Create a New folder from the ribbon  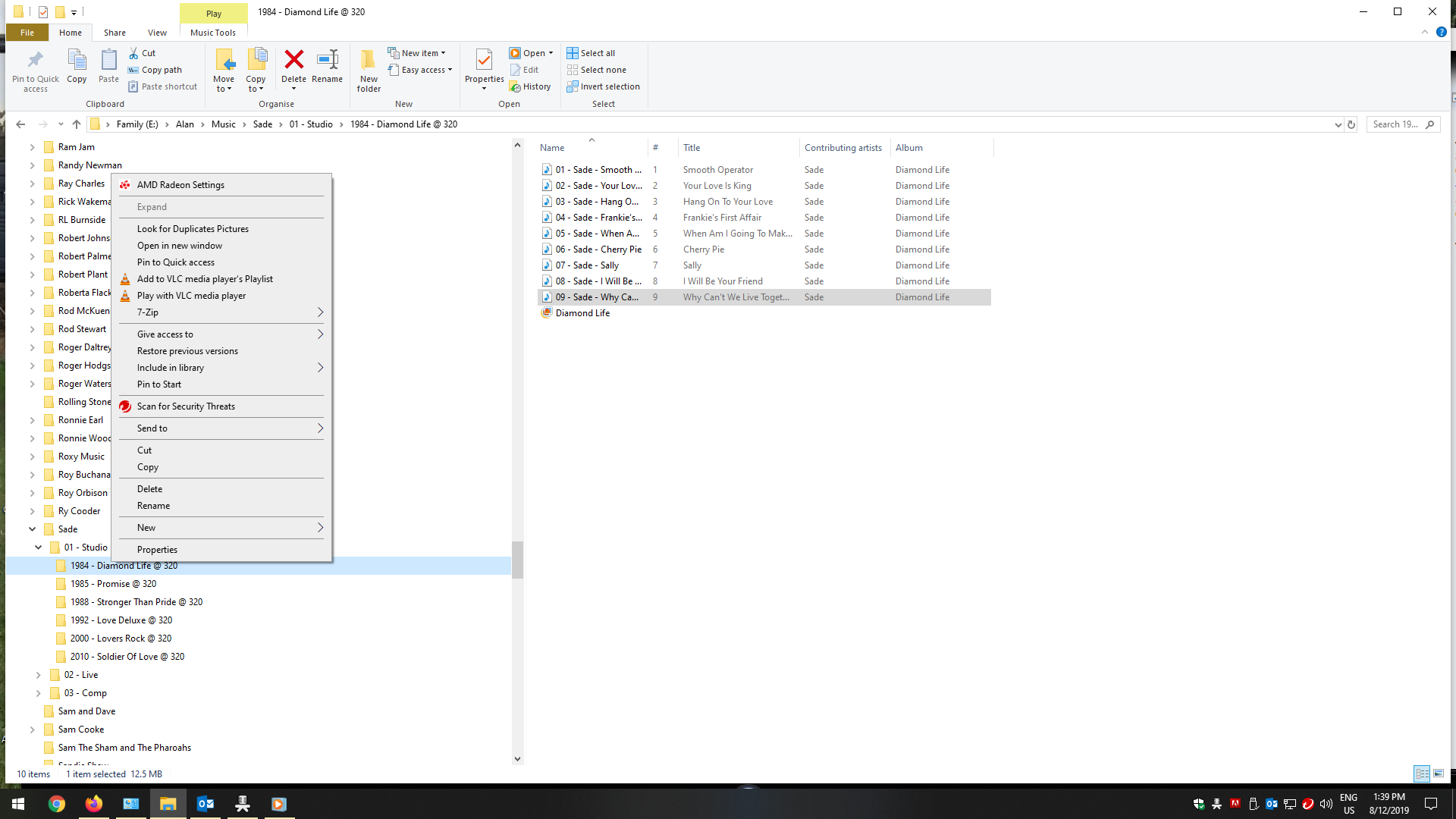(369, 71)
